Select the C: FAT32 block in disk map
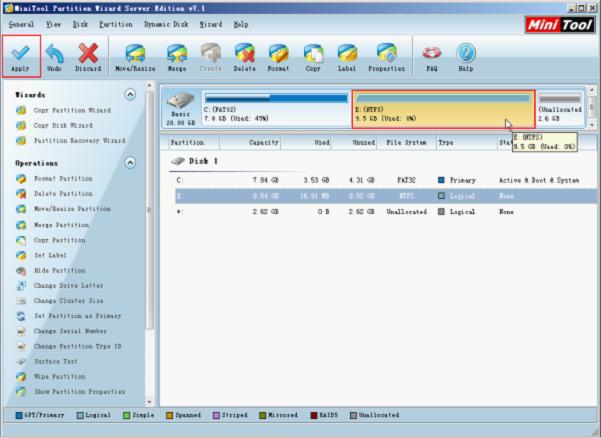The width and height of the screenshot is (601, 438). click(x=276, y=109)
